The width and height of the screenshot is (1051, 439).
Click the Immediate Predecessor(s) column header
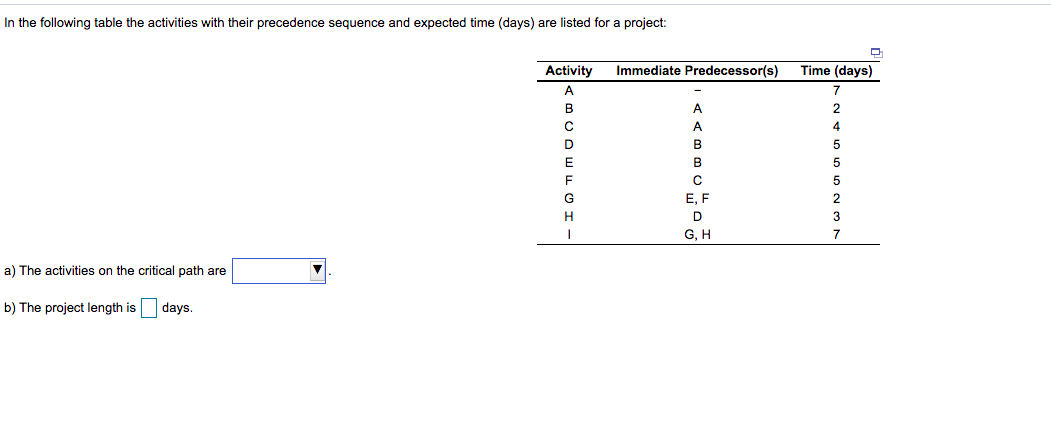click(697, 70)
